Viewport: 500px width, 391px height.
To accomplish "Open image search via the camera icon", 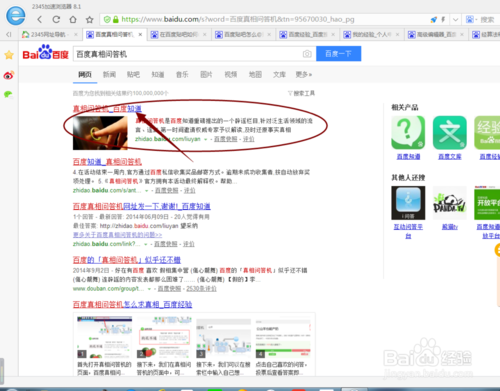I will pyautogui.click(x=307, y=54).
